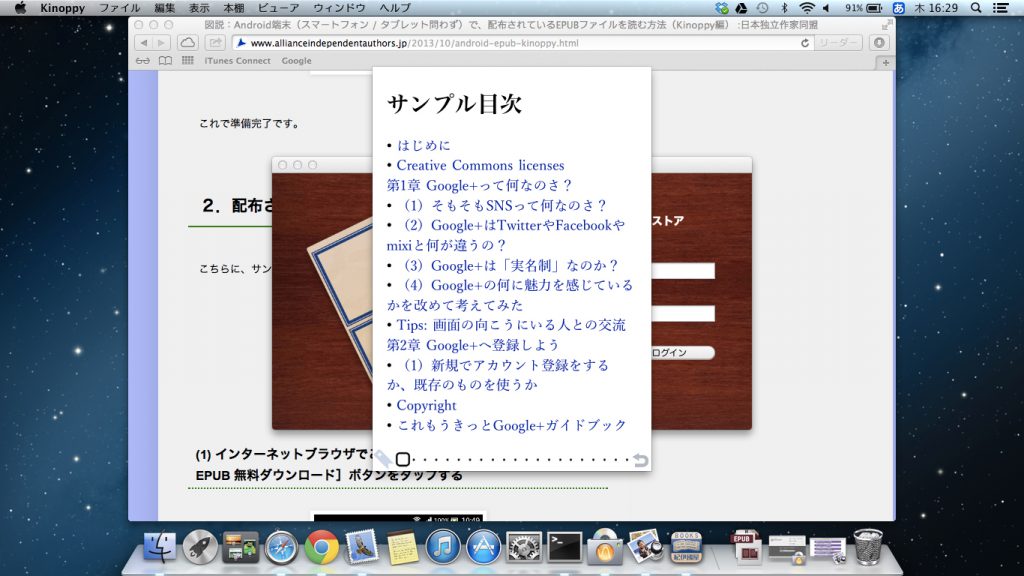1024x576 pixels.
Task: Click the volume speaker icon
Action: tap(826, 8)
